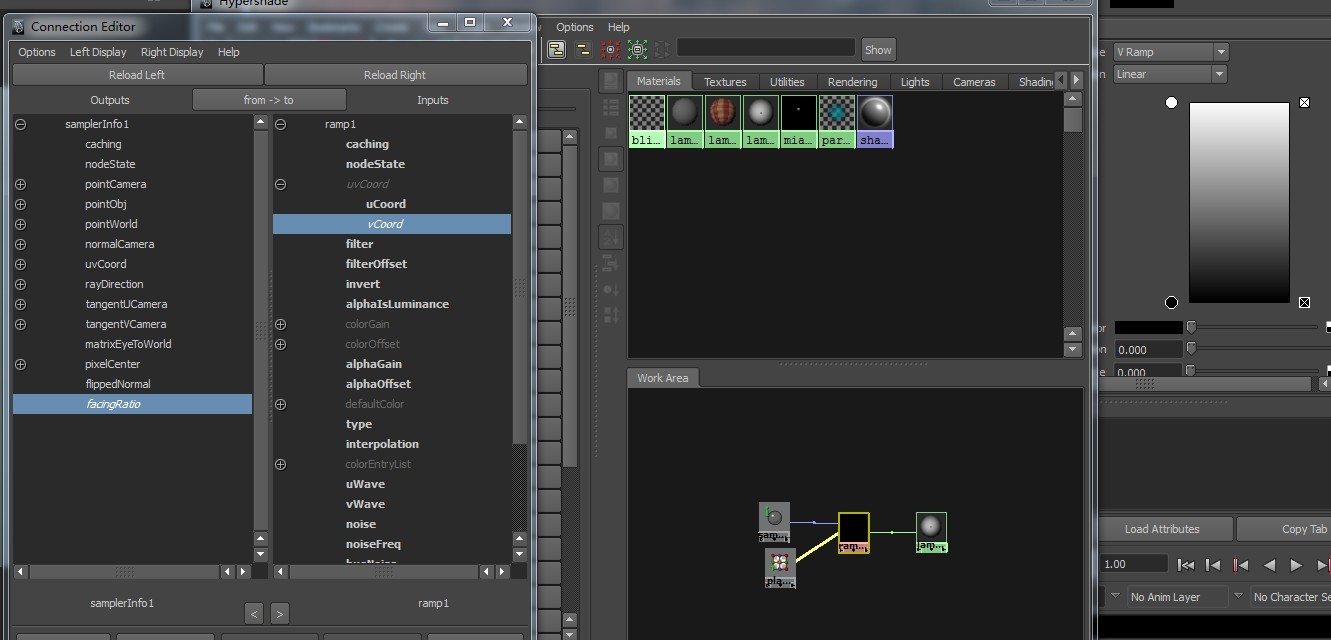Open the Connection Editor Help menu
This screenshot has width=1331, height=640.
[x=229, y=52]
